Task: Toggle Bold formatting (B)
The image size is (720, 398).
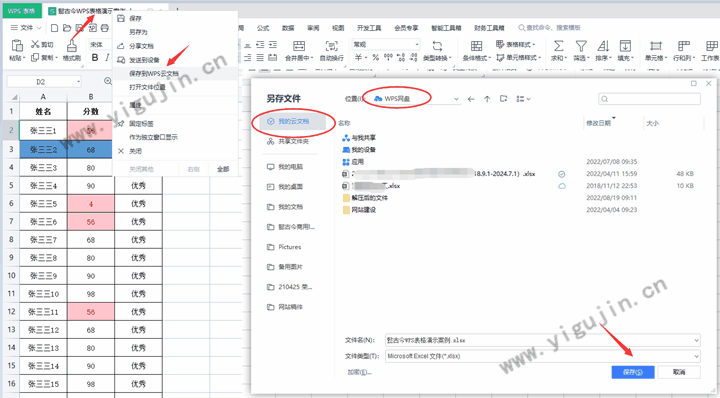Action: tap(95, 57)
